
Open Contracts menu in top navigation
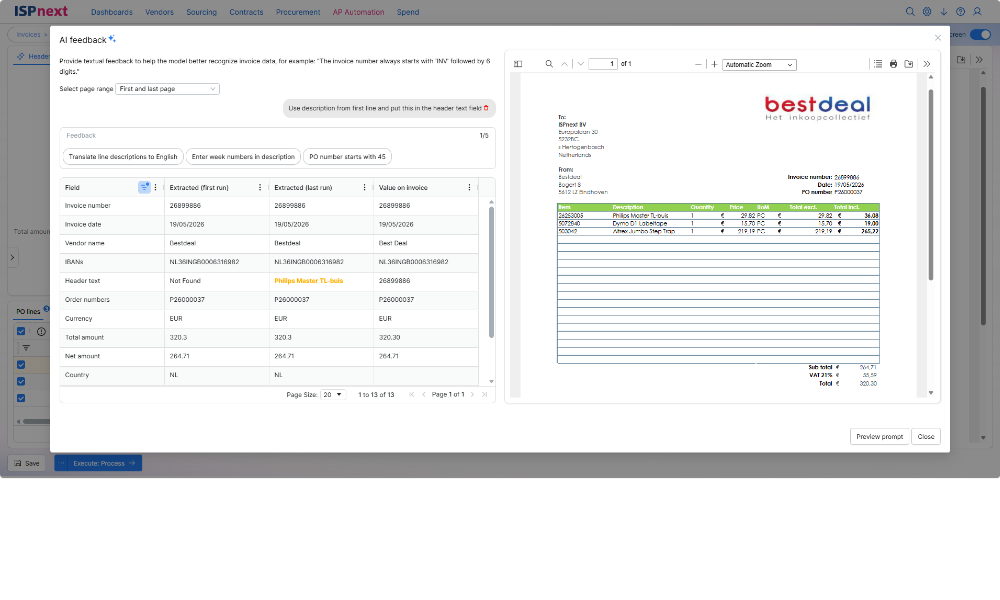tap(246, 12)
